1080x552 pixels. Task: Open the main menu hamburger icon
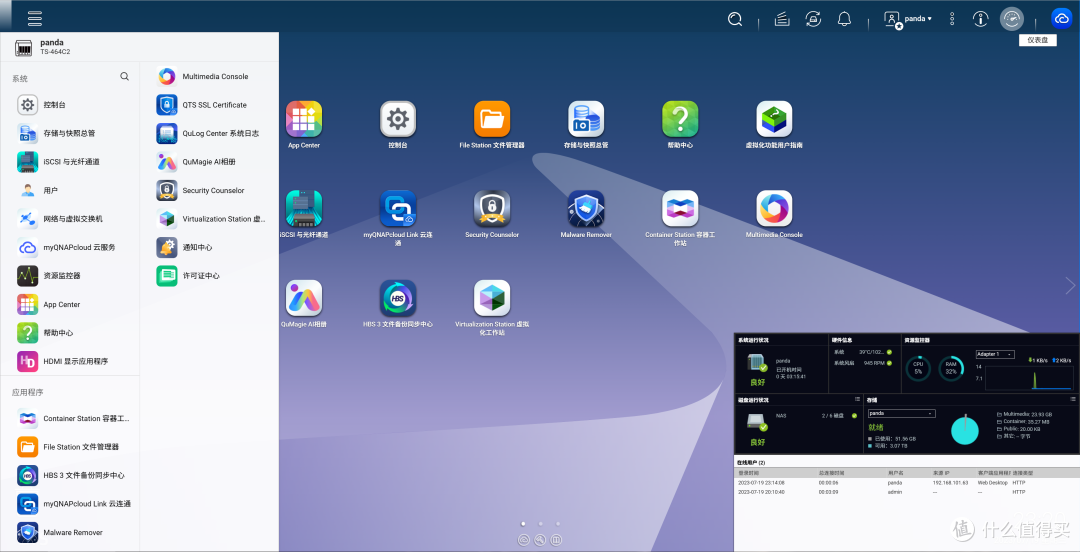[x=34, y=18]
